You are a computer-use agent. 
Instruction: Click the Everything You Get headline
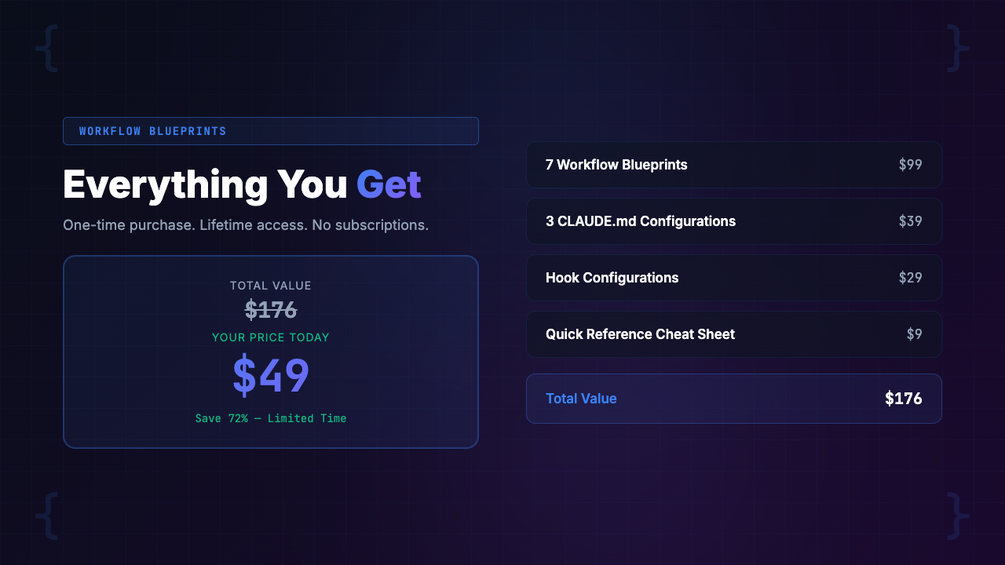(242, 185)
